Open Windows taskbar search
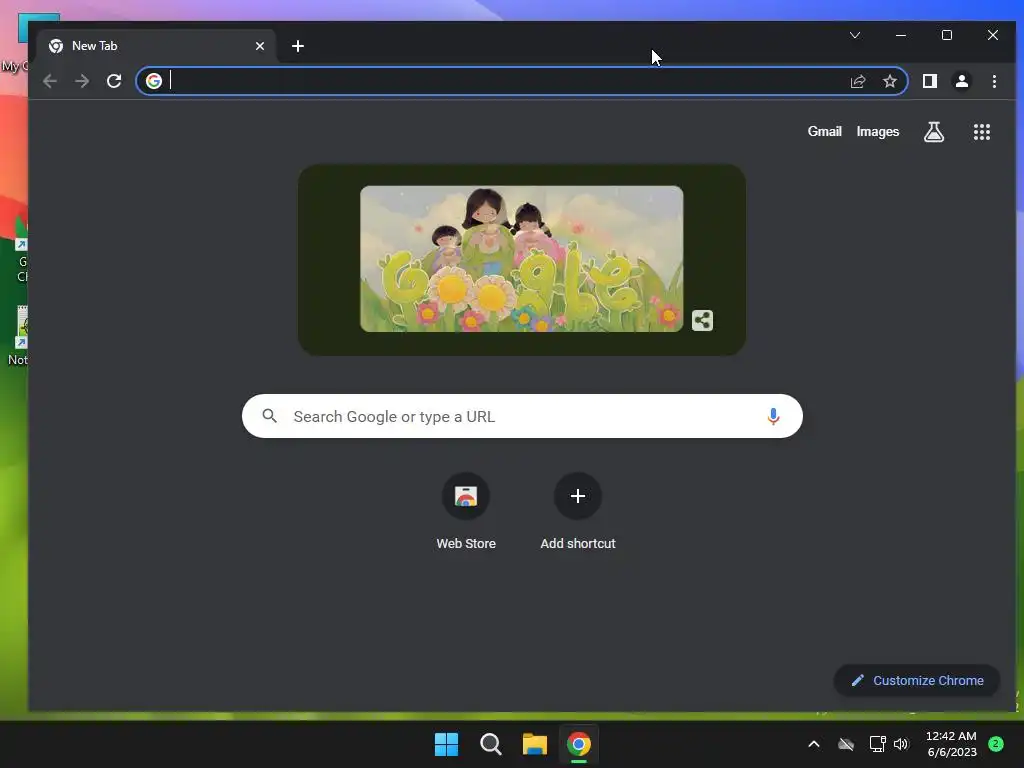The height and width of the screenshot is (768, 1024). click(x=490, y=744)
